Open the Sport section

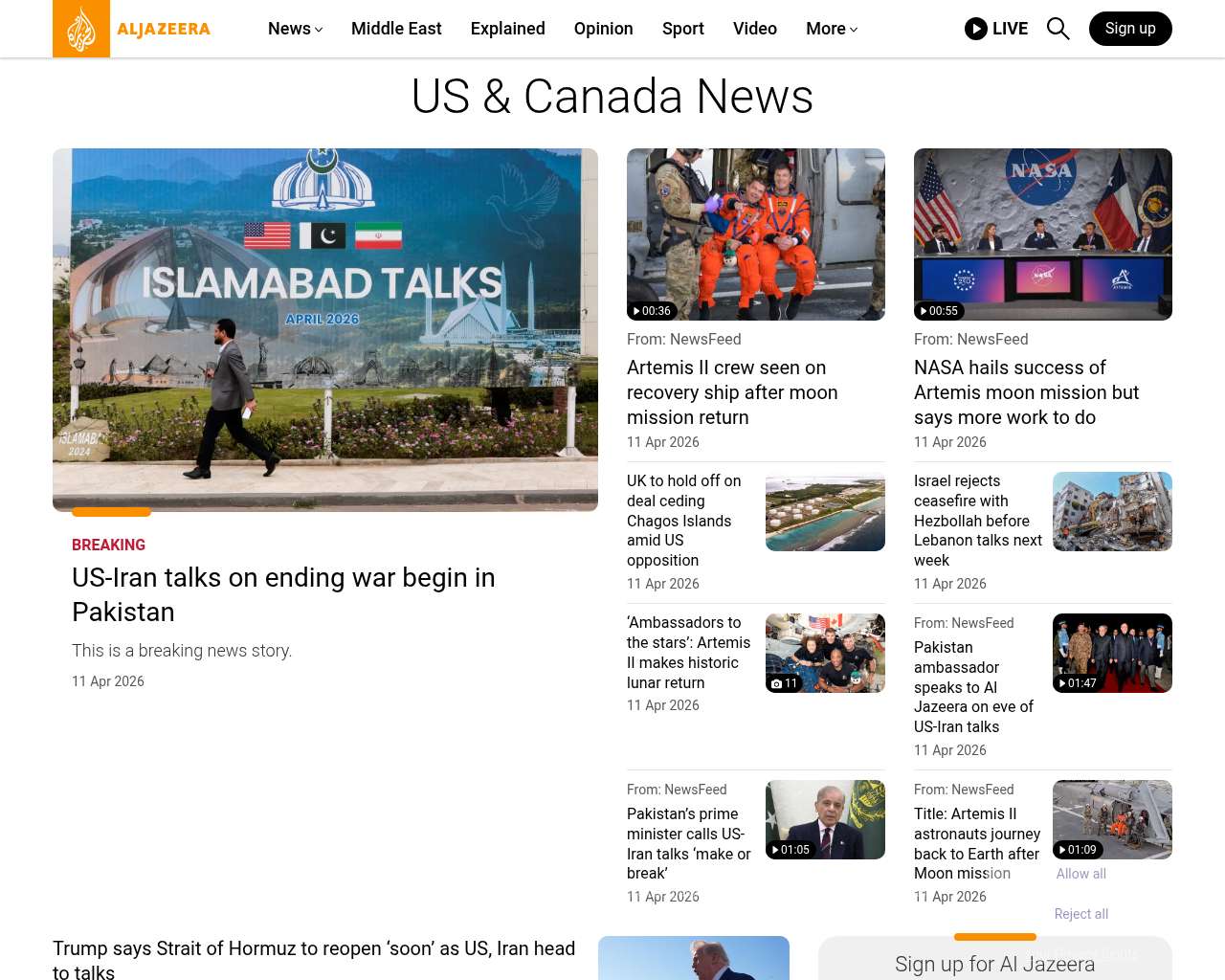coord(682,29)
